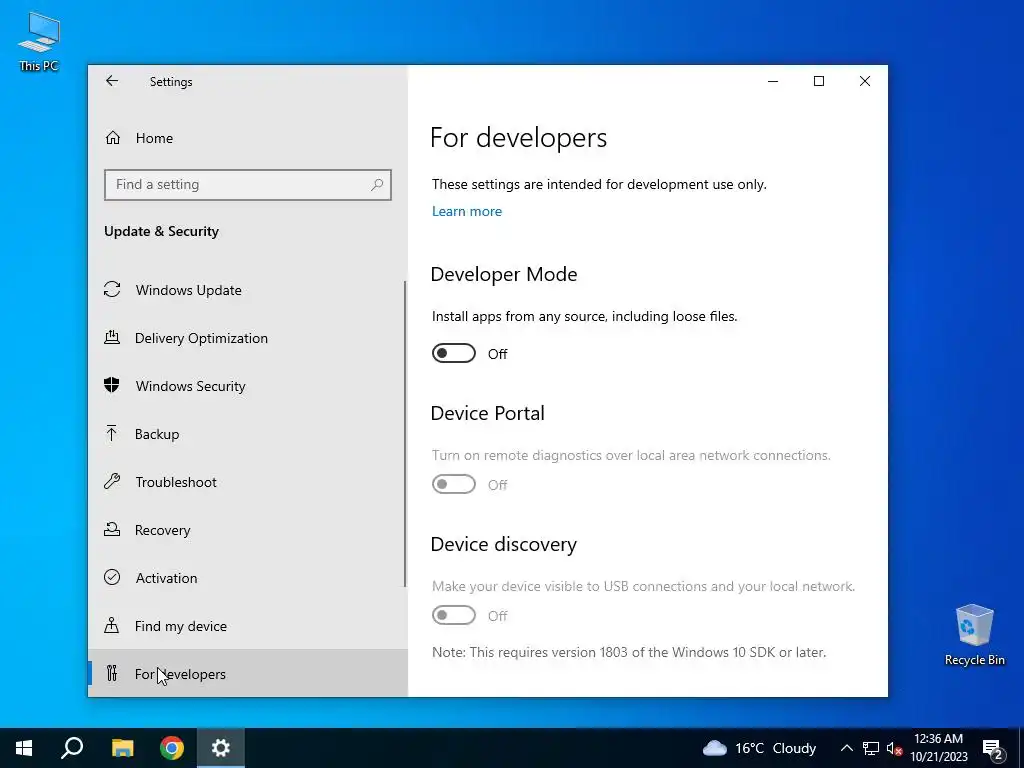Click the network icon in system tray
This screenshot has height=768, width=1024.
871,748
